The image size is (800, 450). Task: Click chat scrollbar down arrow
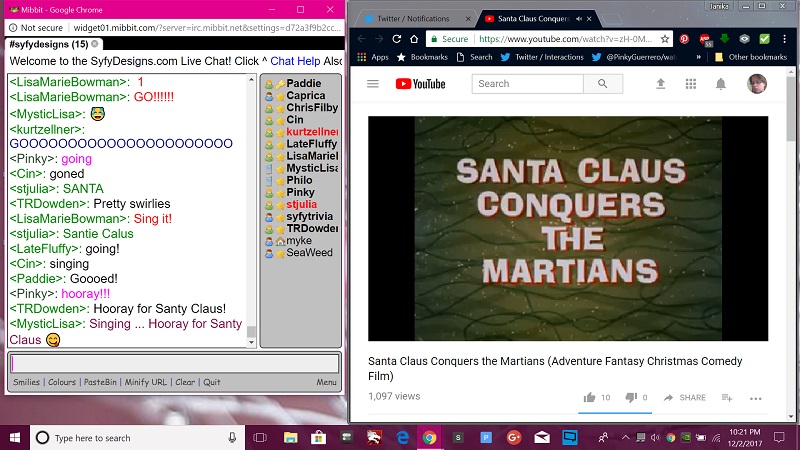coord(251,343)
